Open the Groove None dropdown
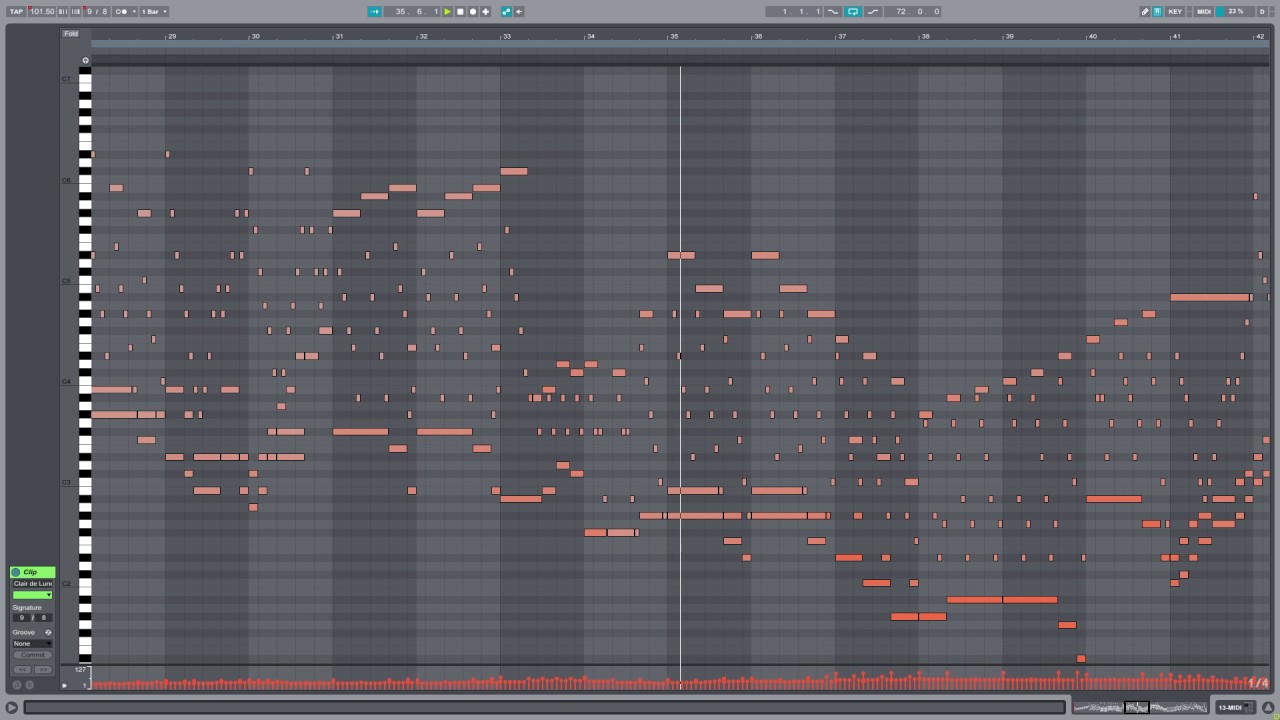Screen dimensions: 1280x720 pyautogui.click(x=32, y=644)
